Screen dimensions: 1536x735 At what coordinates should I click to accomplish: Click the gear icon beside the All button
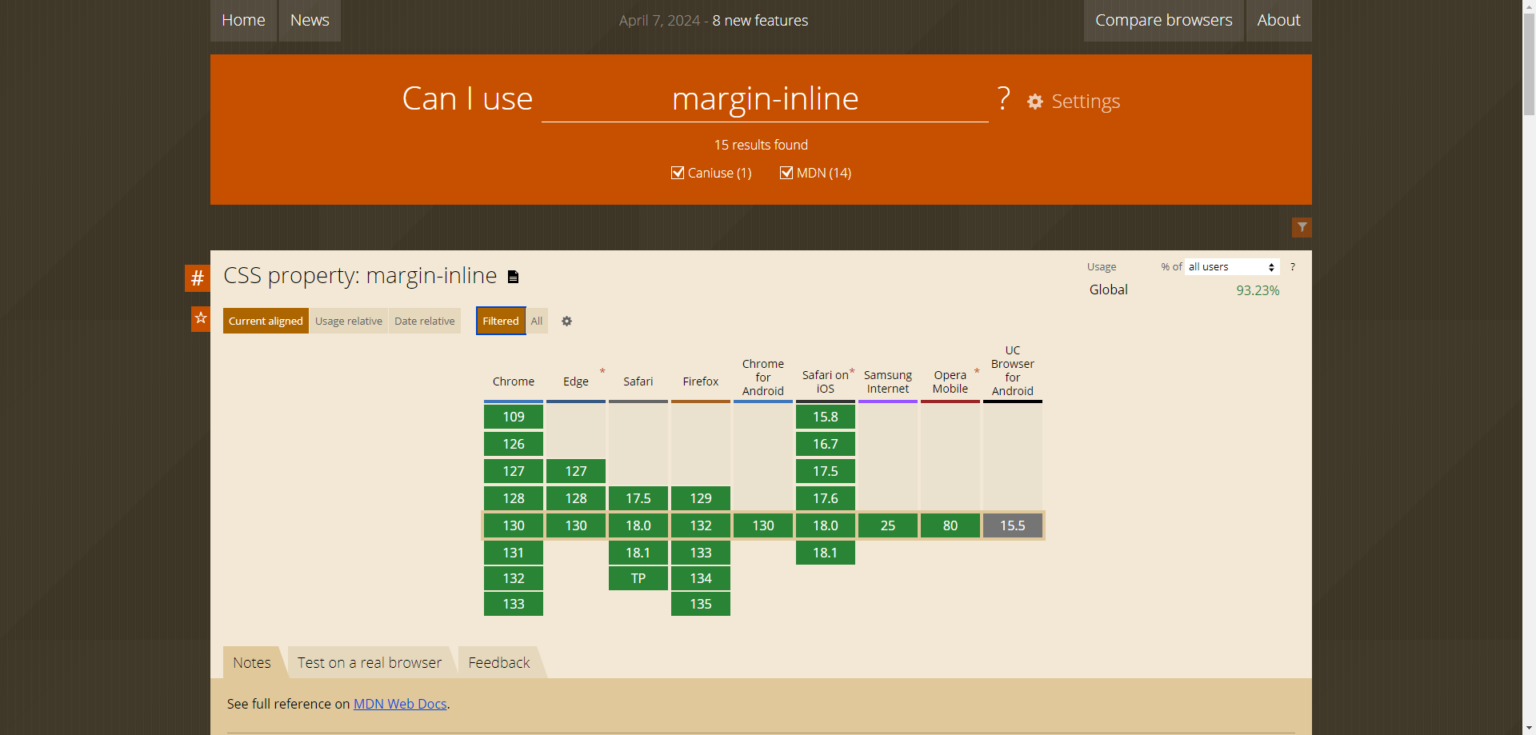tap(567, 321)
